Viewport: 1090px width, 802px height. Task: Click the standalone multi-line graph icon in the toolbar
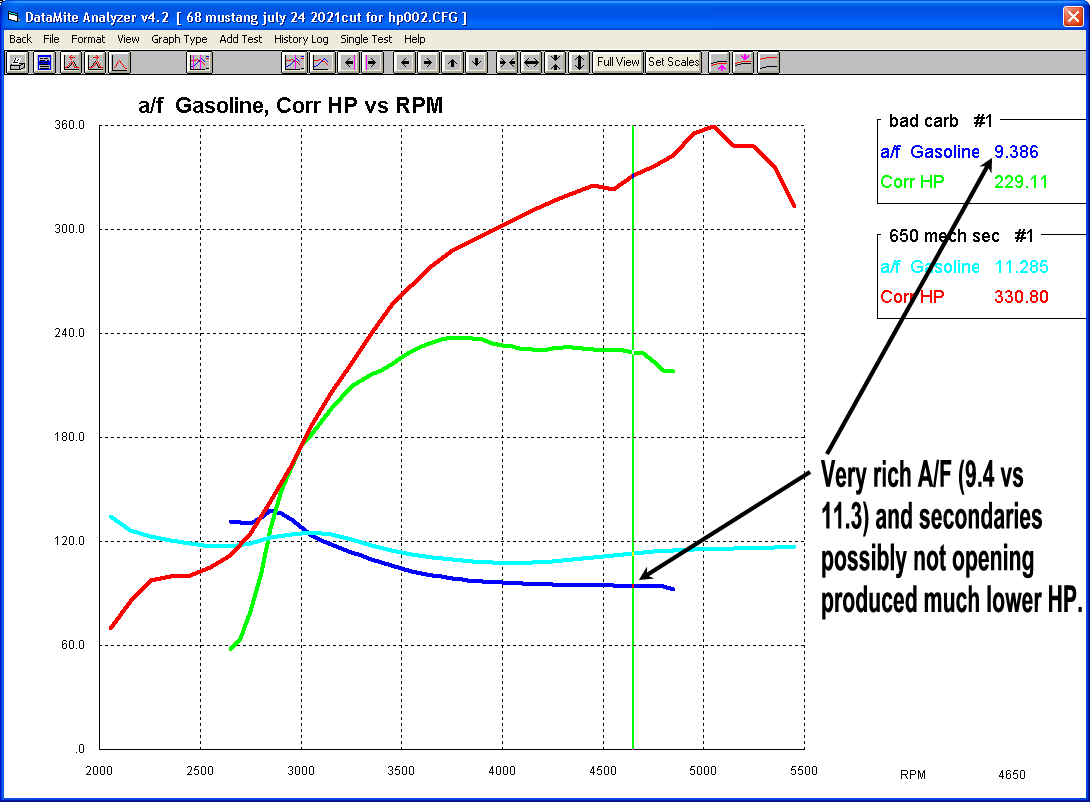pyautogui.click(x=200, y=63)
